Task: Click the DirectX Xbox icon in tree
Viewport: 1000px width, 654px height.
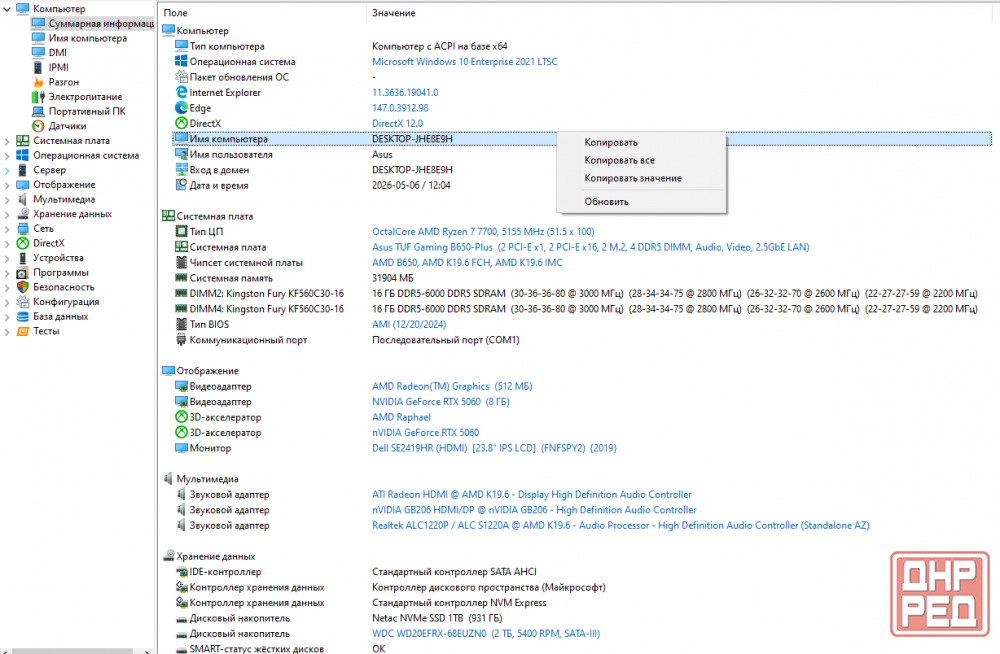Action: point(23,243)
